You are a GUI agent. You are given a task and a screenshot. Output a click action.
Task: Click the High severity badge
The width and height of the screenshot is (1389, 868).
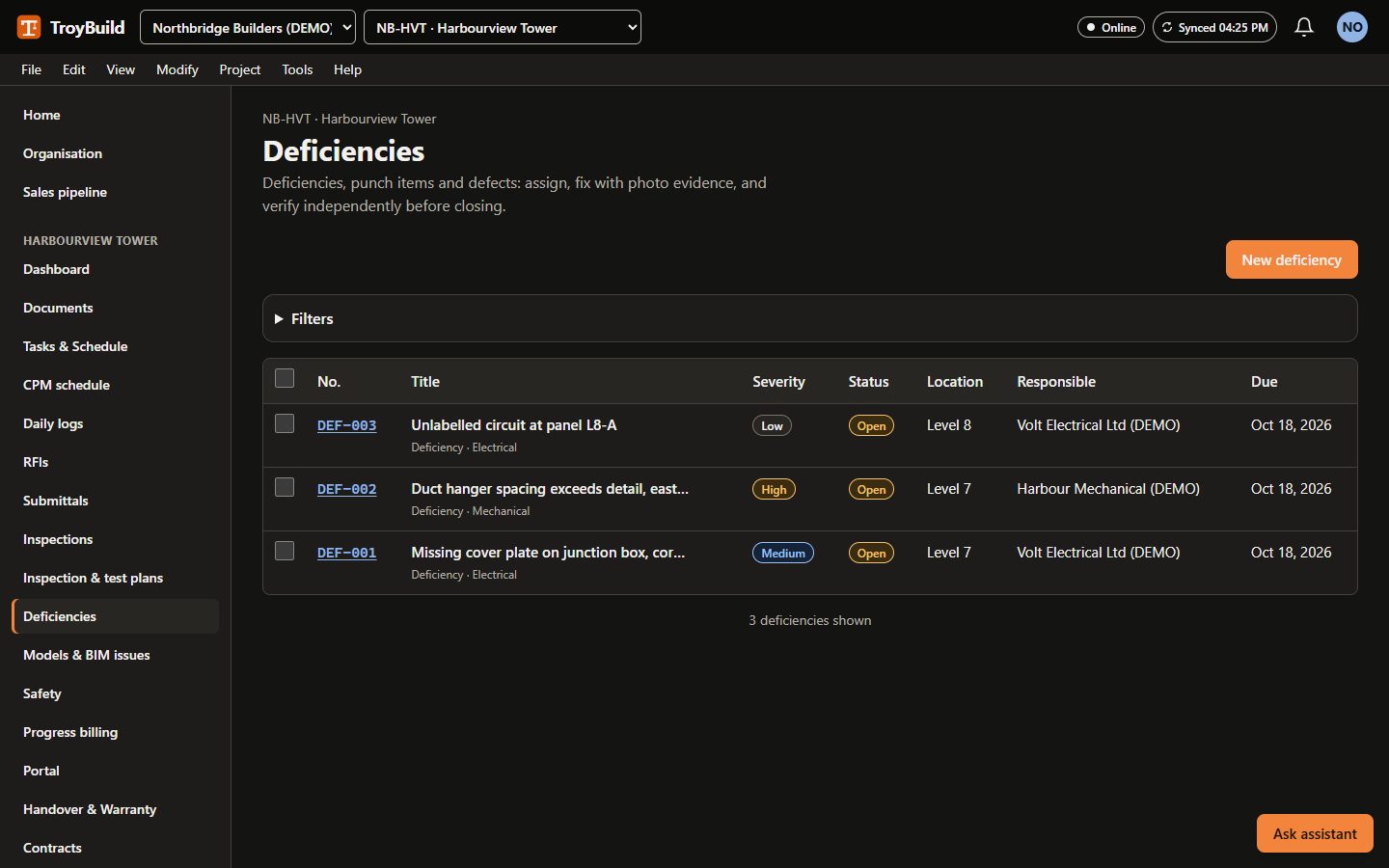(774, 489)
